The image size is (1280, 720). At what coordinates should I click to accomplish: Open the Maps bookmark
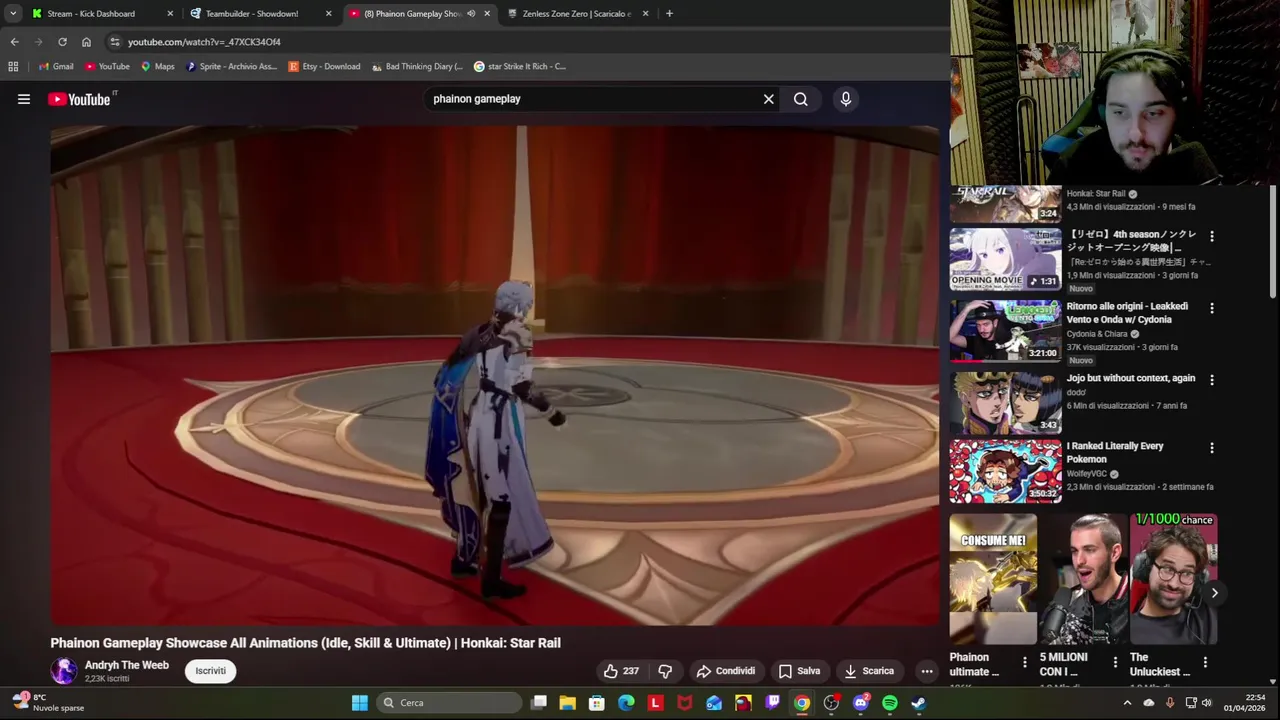pos(157,67)
